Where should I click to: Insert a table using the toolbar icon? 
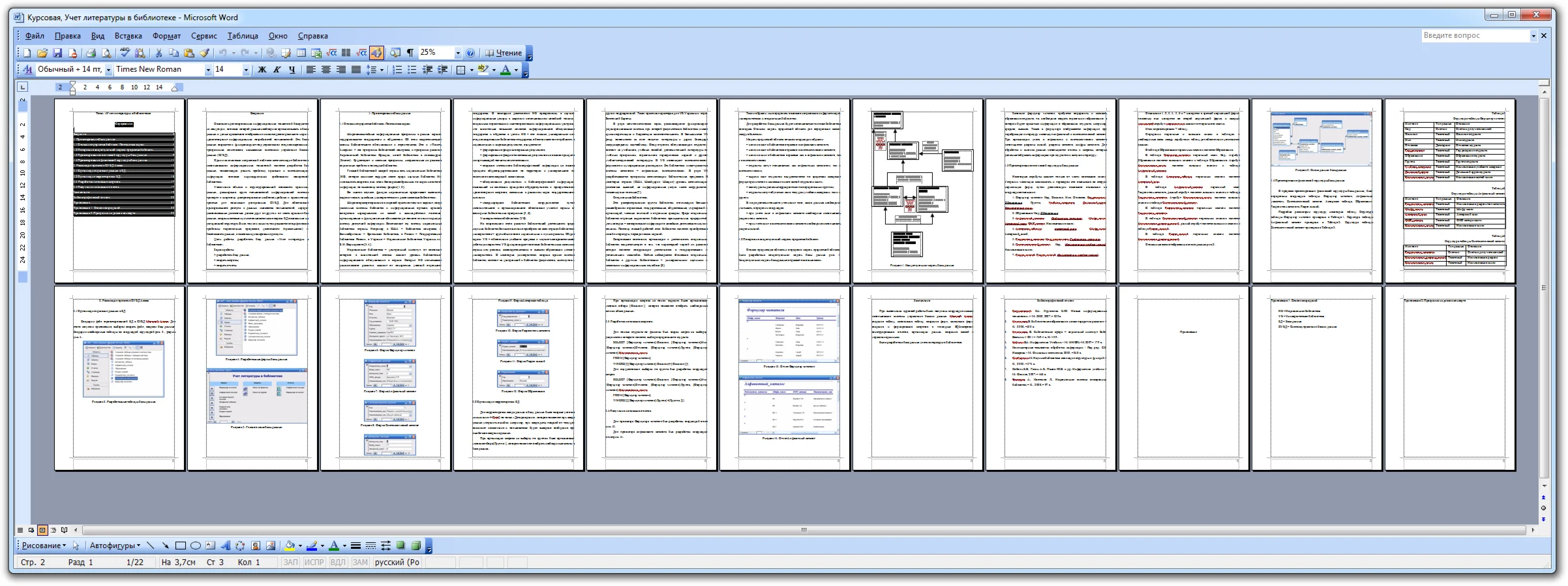point(301,53)
